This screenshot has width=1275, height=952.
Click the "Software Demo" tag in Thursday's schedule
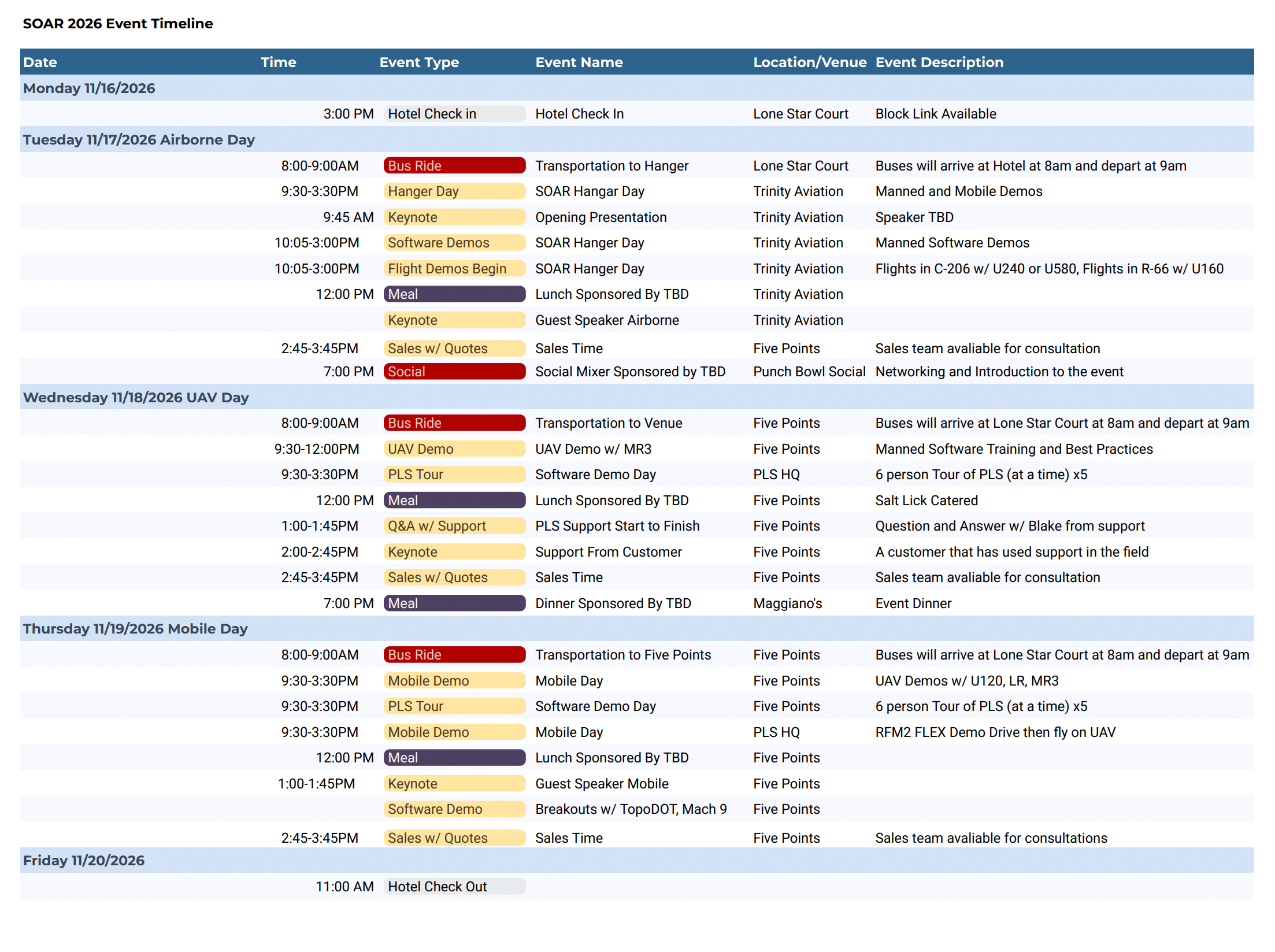point(454,809)
